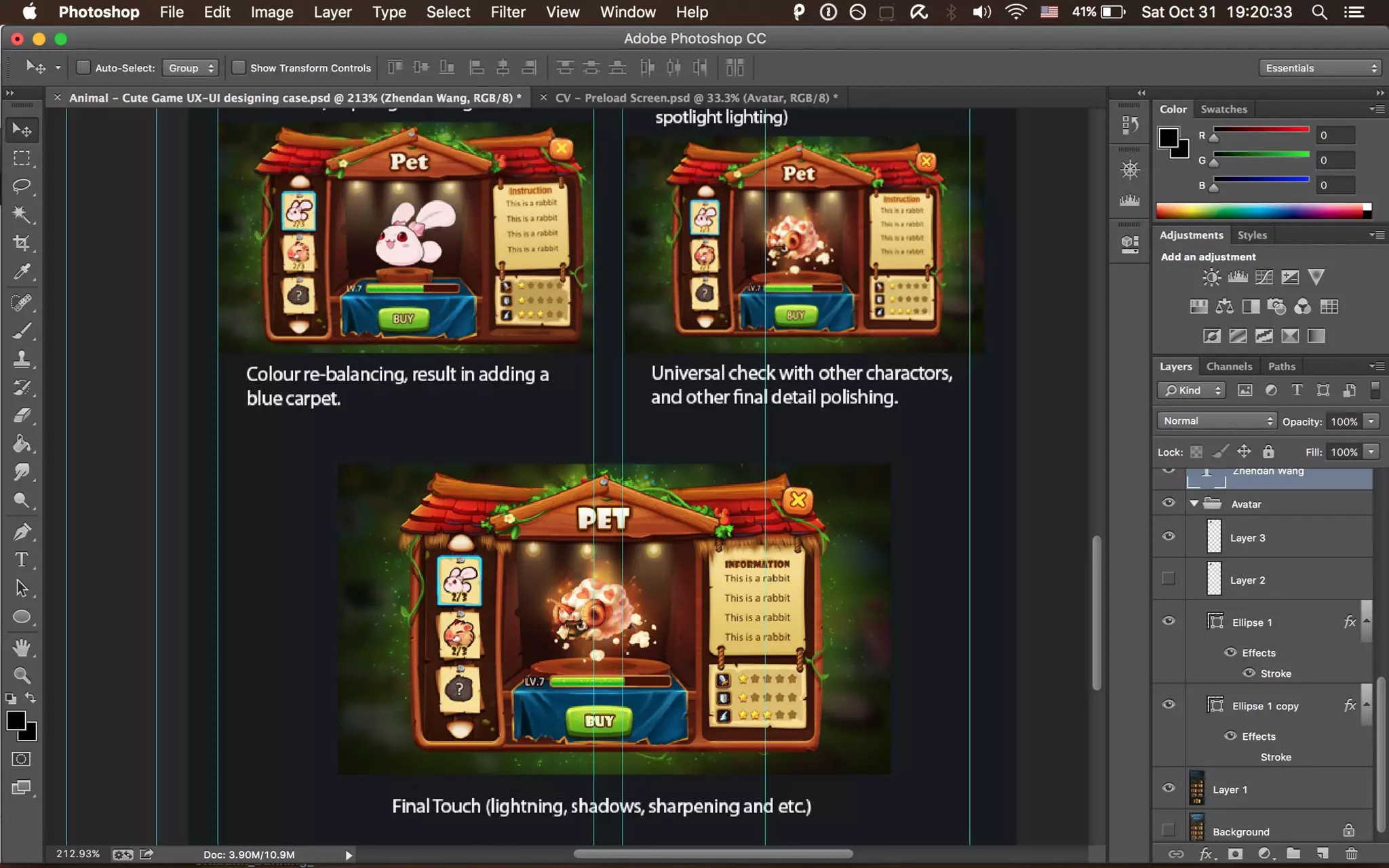Select the Rectangular Marquee tool
The width and height of the screenshot is (1389, 868).
coord(22,158)
